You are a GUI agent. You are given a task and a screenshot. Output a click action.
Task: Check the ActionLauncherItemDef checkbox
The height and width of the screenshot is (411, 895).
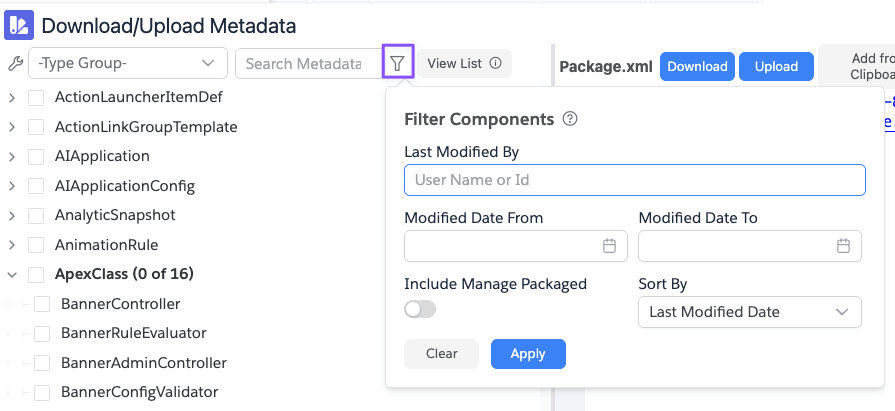pyautogui.click(x=36, y=98)
